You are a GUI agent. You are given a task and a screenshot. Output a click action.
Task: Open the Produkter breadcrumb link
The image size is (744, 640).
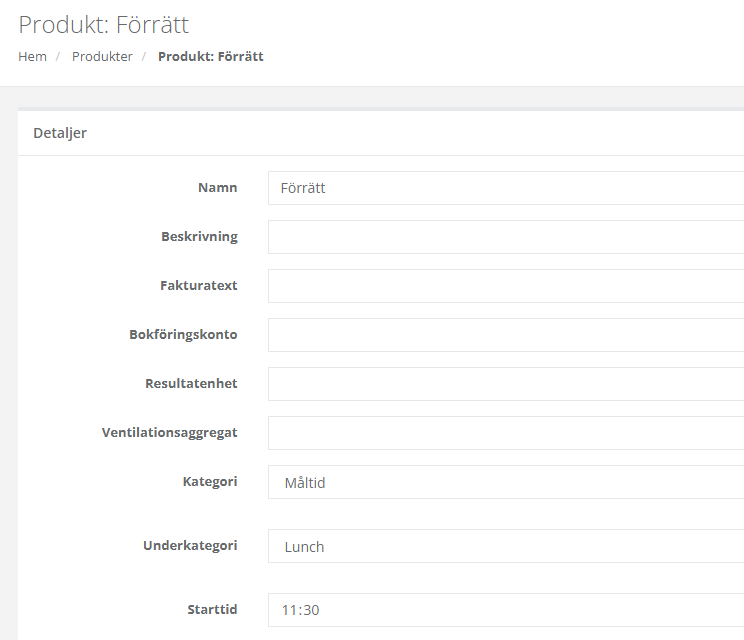click(102, 56)
